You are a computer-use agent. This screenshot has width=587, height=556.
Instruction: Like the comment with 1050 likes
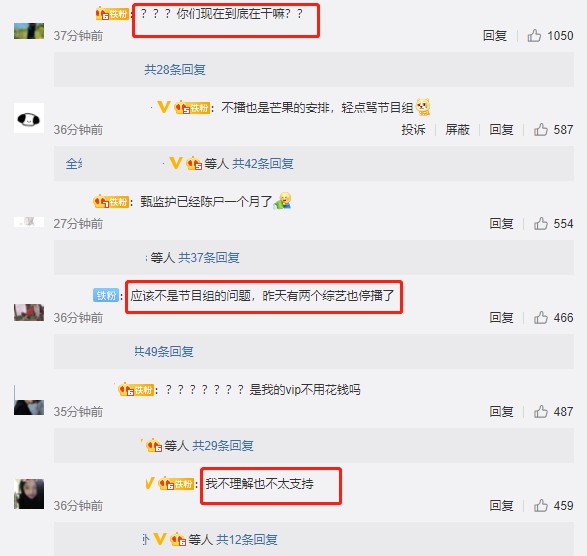[534, 36]
